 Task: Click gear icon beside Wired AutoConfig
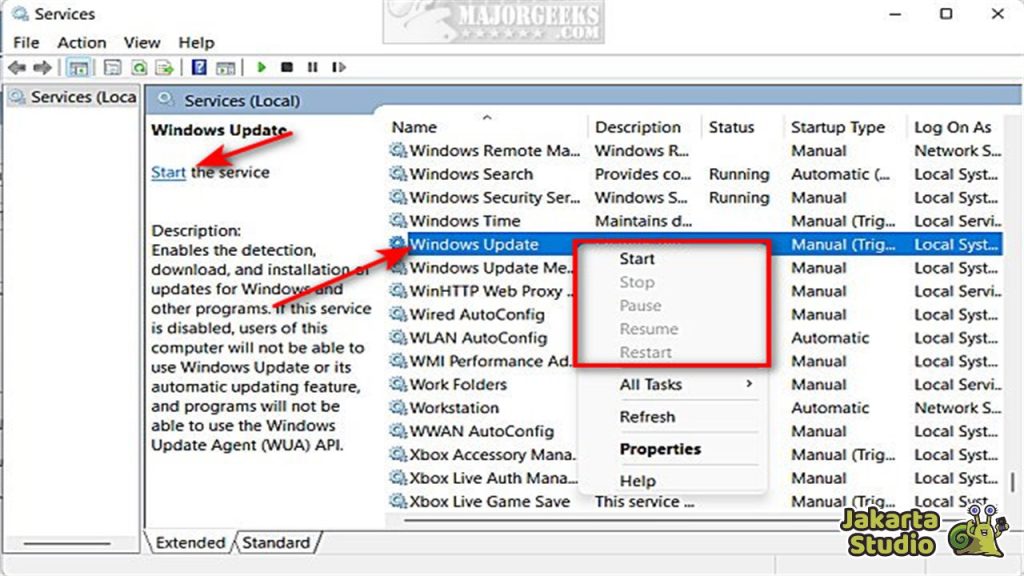point(398,314)
